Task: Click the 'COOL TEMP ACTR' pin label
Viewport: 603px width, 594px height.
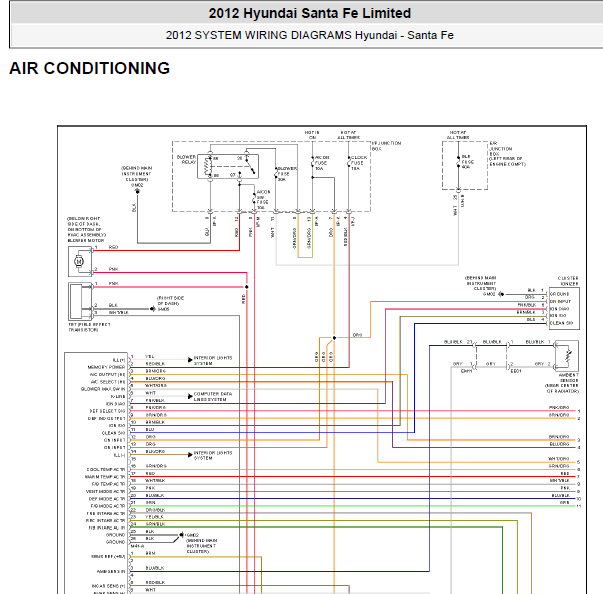Action: 106,469
